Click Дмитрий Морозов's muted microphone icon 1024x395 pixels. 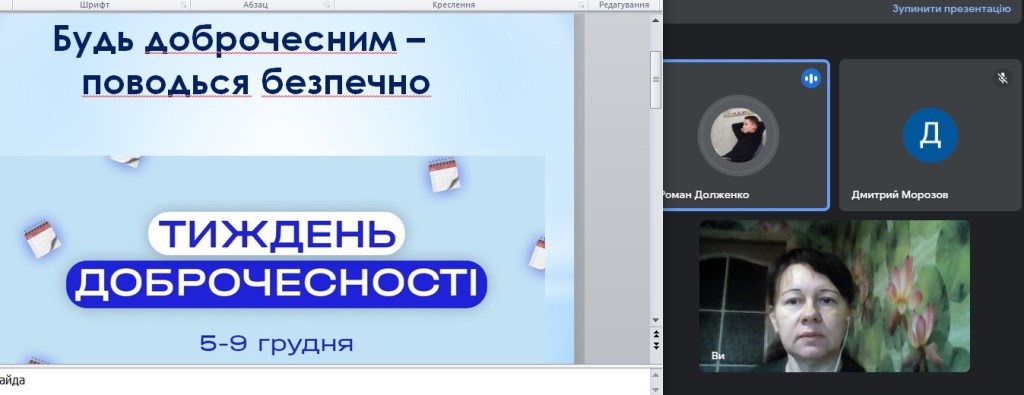1002,78
